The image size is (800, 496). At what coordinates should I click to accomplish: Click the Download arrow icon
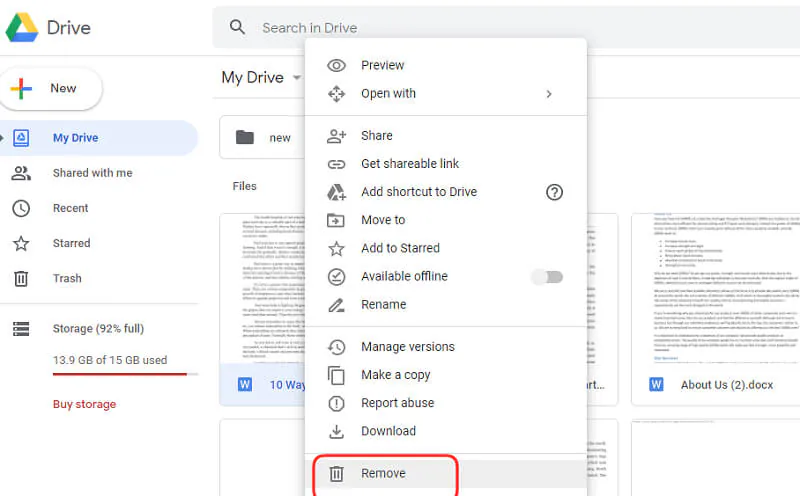[336, 432]
